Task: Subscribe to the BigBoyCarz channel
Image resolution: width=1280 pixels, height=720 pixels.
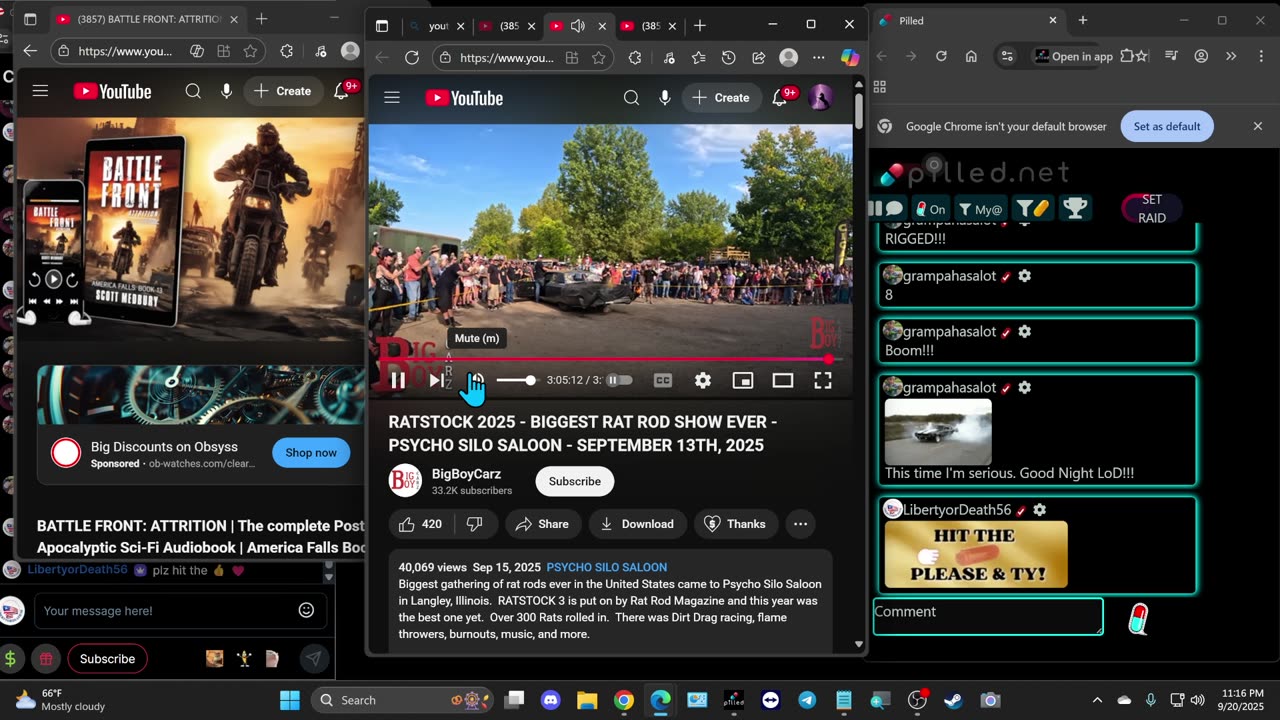Action: (x=574, y=481)
